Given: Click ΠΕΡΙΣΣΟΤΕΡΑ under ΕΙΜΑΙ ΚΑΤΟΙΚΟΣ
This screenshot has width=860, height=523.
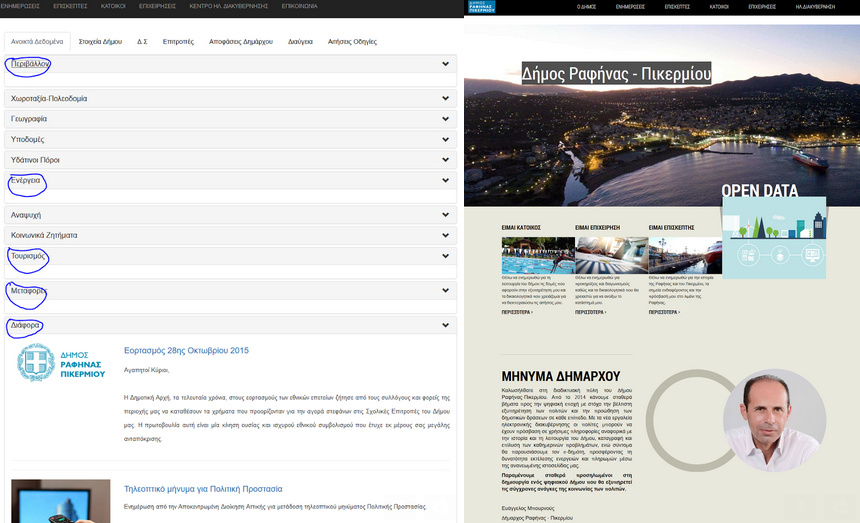Looking at the screenshot, I should 517,312.
